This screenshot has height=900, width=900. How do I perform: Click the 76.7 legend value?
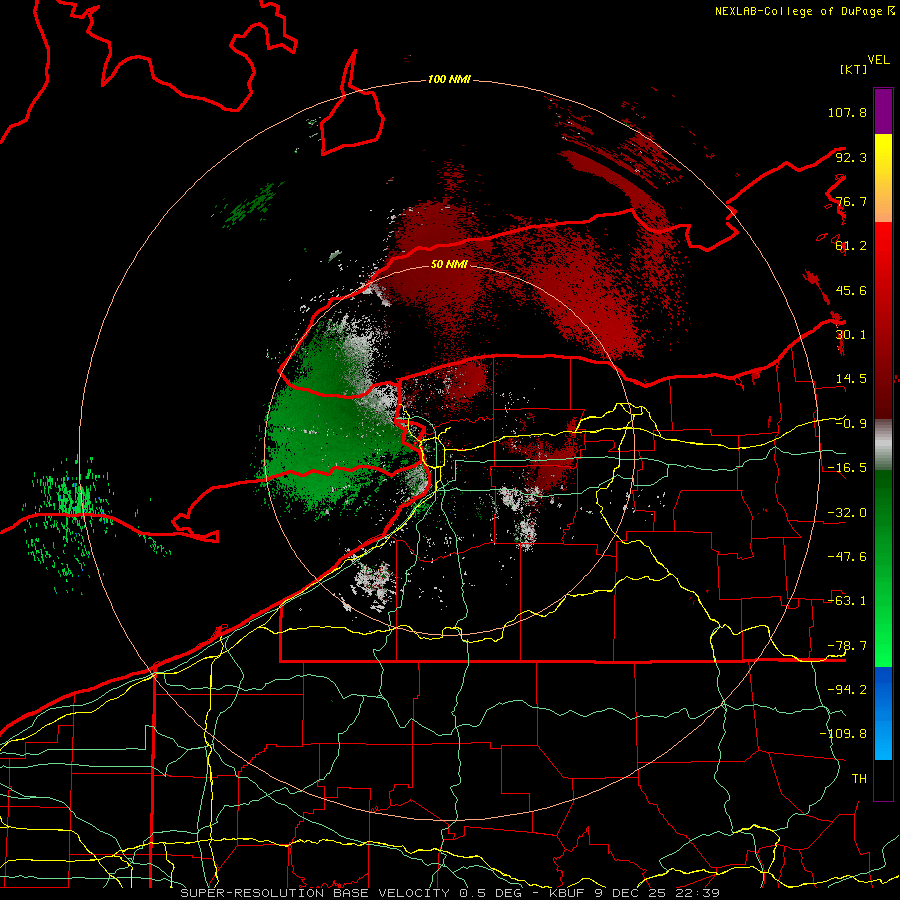(851, 201)
